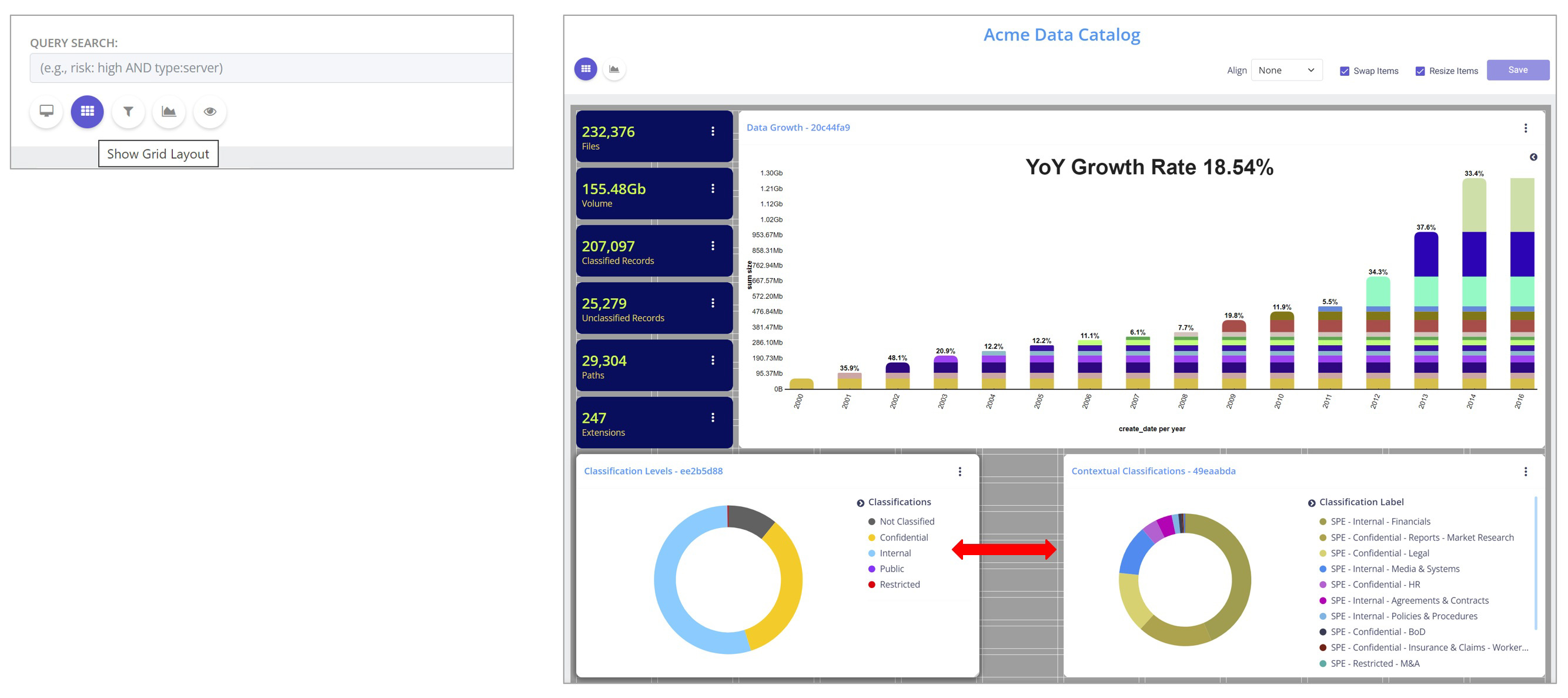Collapse the Classification Label legend arrow
Image resolution: width=1568 pixels, height=698 pixels.
1311,504
